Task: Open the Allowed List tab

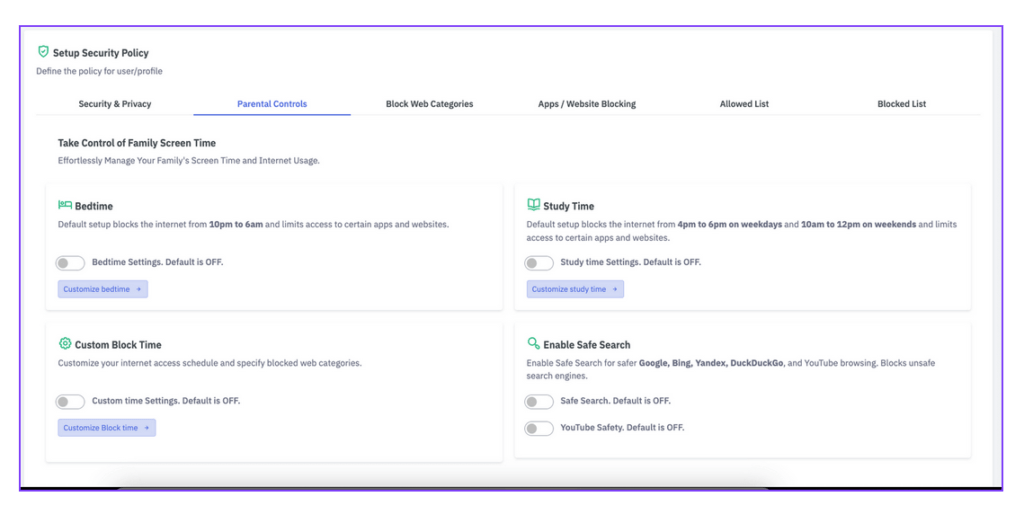Action: 744,104
